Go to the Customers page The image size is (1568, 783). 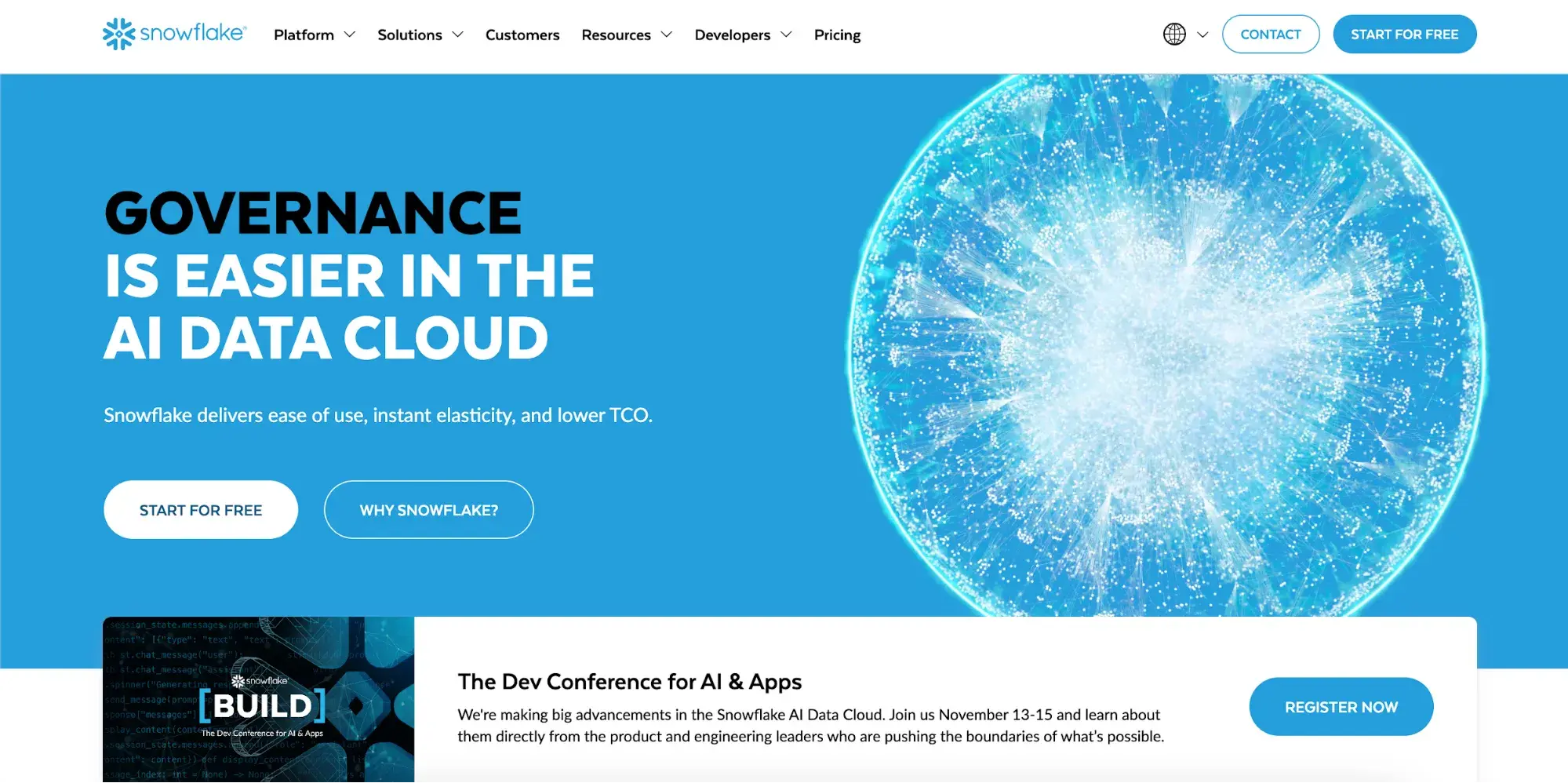coord(522,35)
